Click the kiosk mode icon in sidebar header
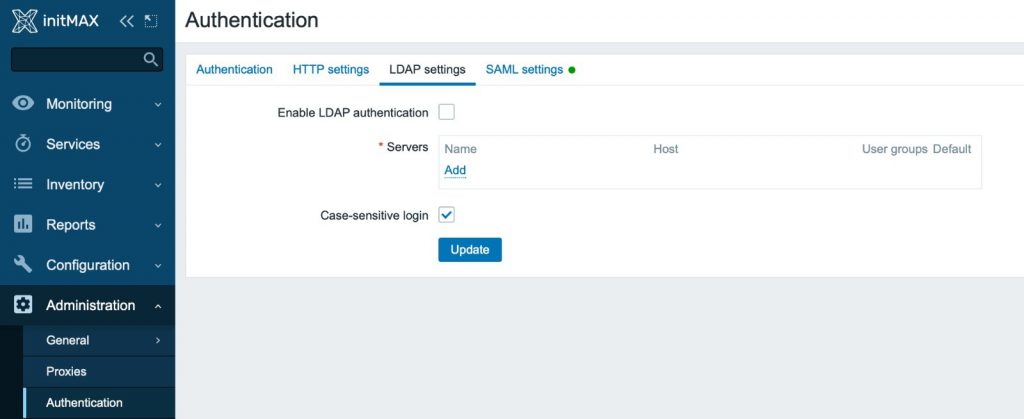The height and width of the screenshot is (419, 1024). tap(151, 20)
